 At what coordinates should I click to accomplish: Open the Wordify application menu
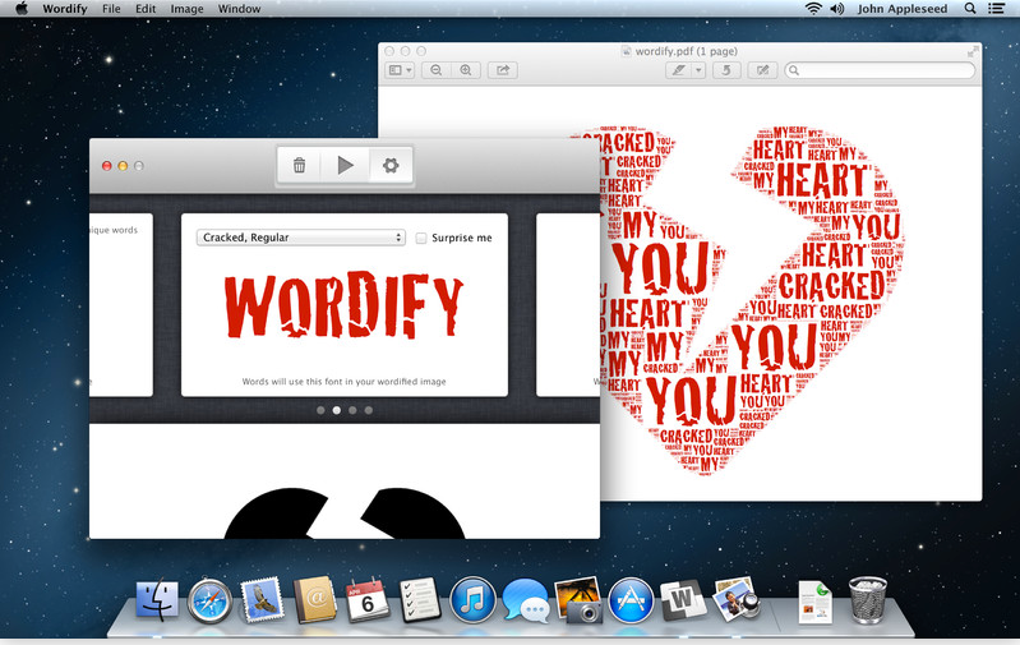pyautogui.click(x=64, y=8)
